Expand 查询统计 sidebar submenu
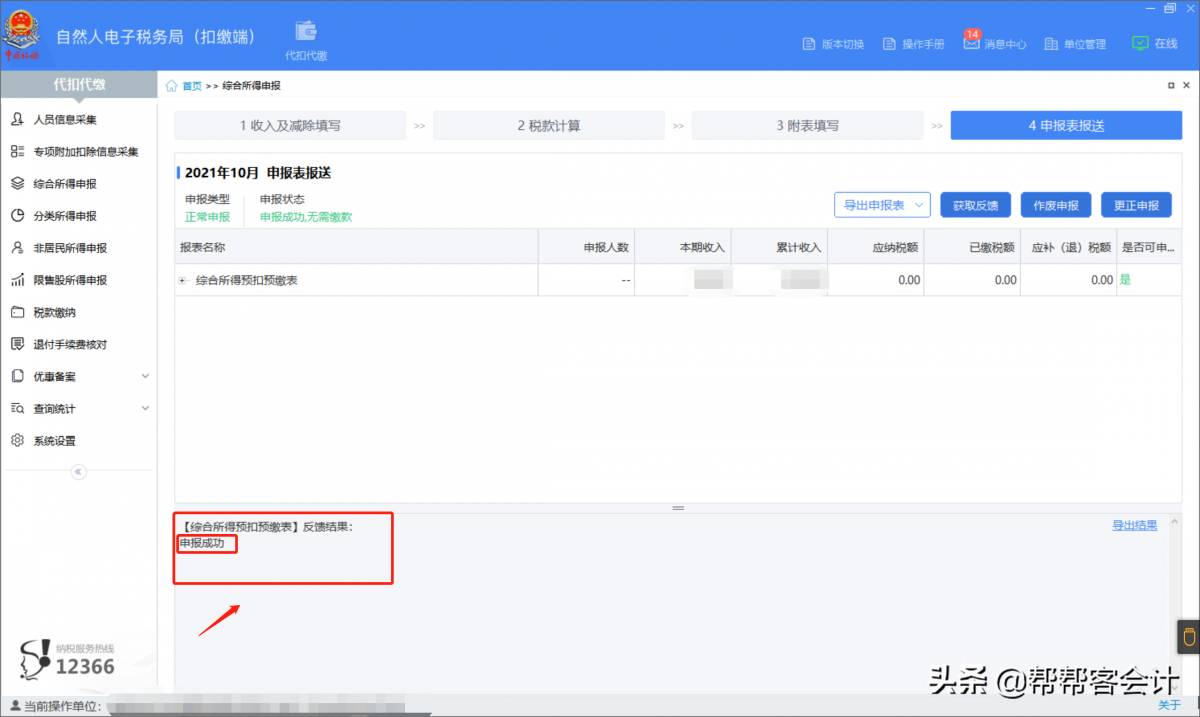The height and width of the screenshot is (717, 1200). coord(145,409)
